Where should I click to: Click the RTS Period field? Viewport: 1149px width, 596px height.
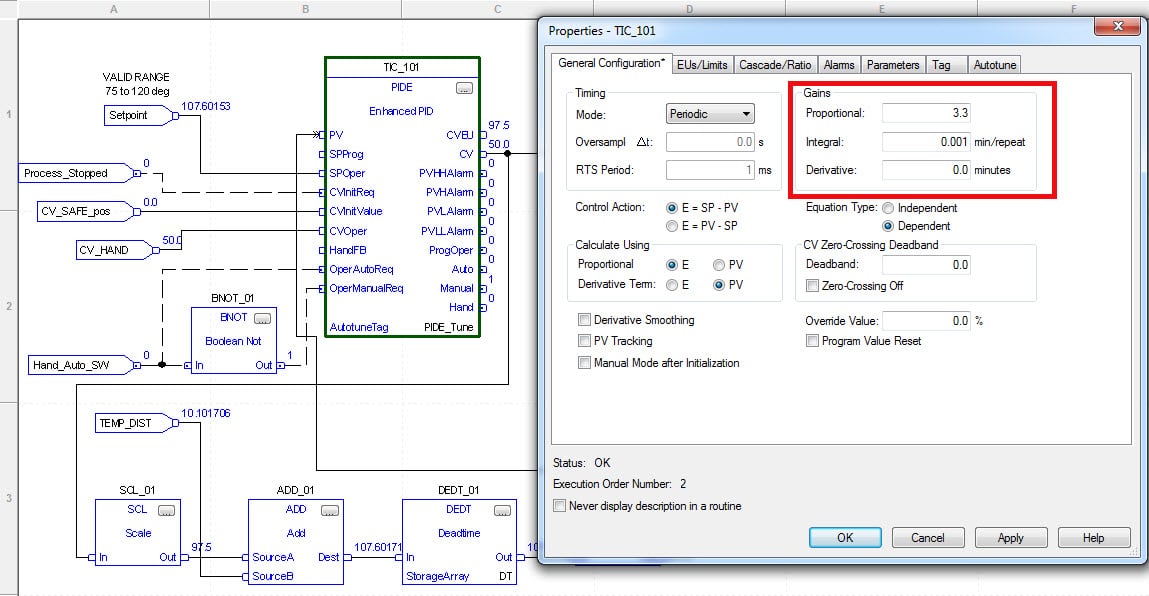[x=710, y=169]
